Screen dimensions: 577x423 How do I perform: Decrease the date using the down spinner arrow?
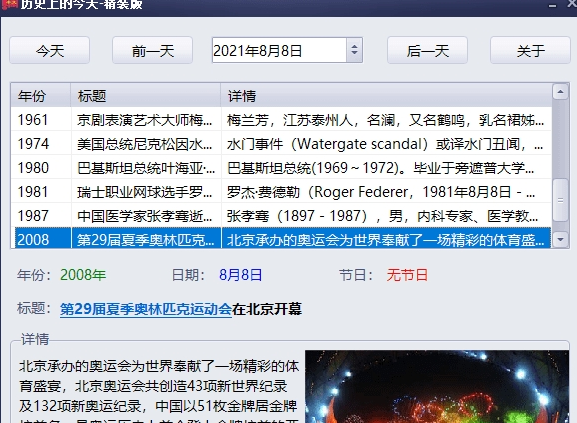tap(354, 54)
